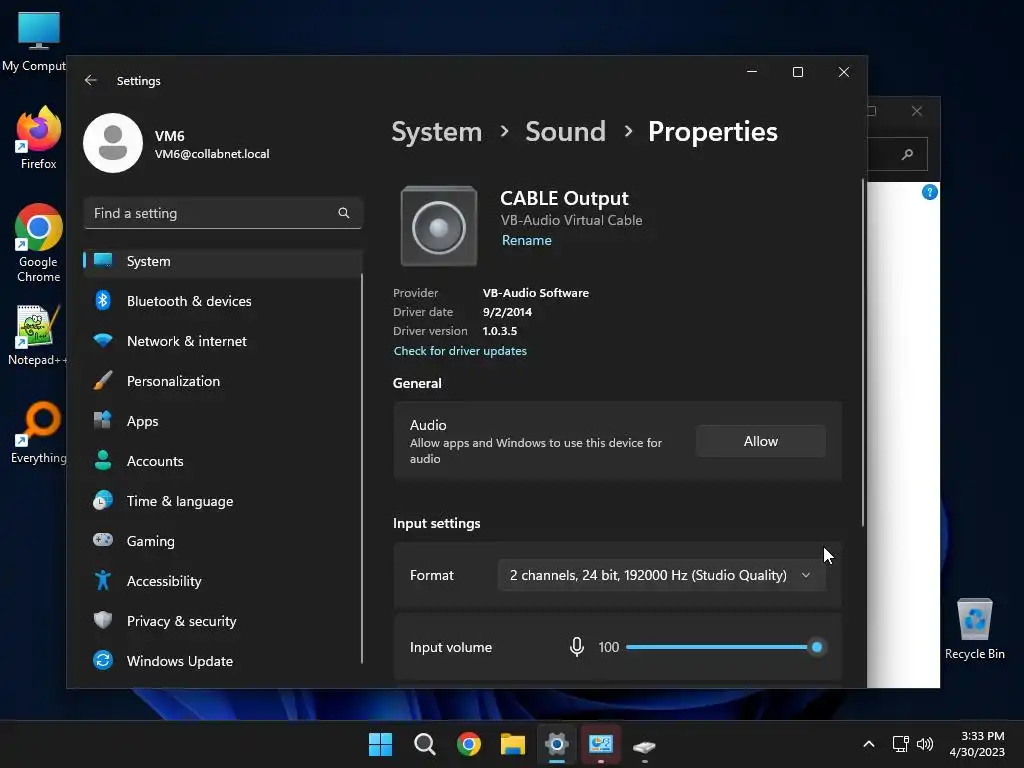Click the Rename link under CABLE Output
This screenshot has width=1024, height=768.
coord(526,240)
